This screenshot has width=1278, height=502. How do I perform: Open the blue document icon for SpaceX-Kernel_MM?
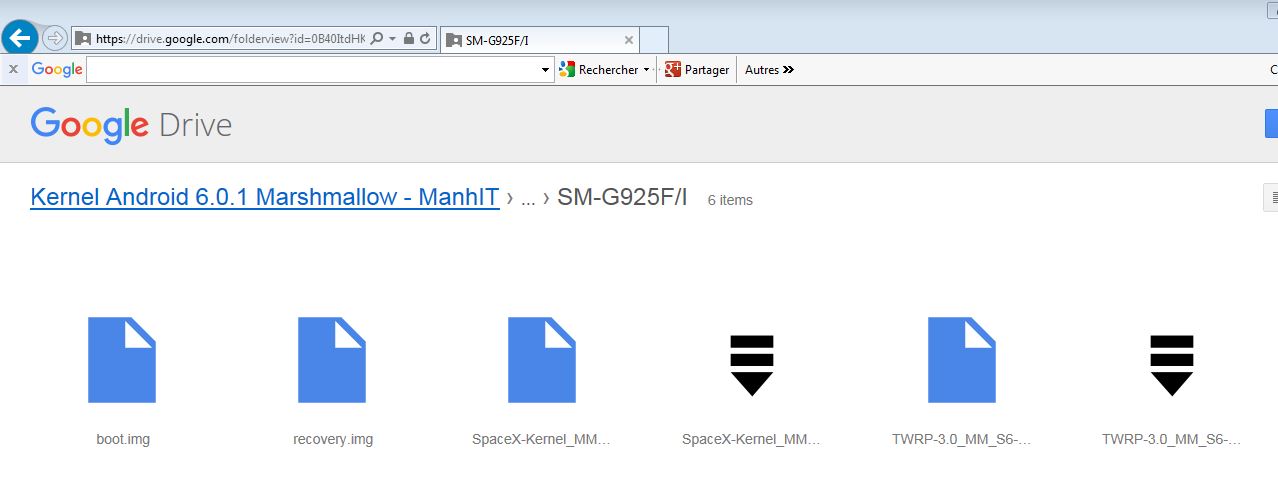tap(542, 360)
